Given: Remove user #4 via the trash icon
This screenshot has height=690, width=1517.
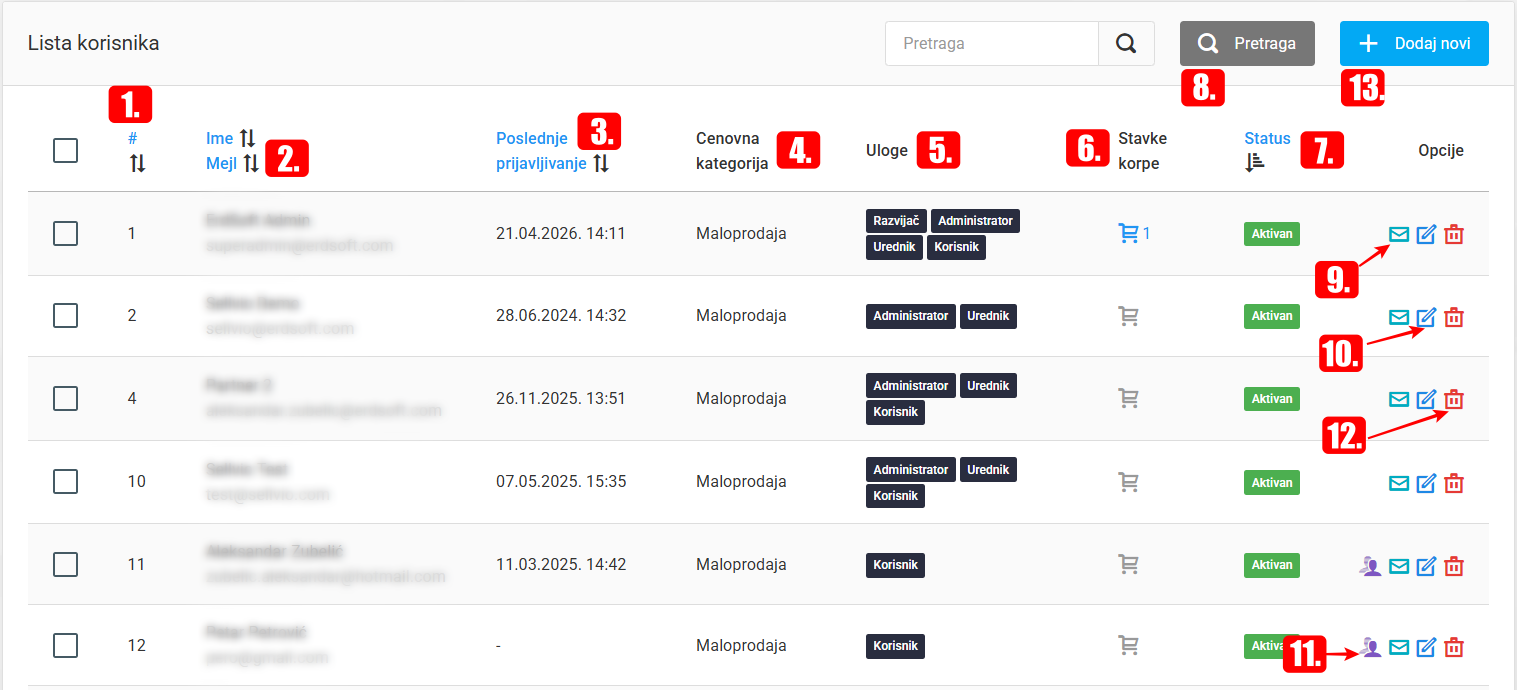Looking at the screenshot, I should (x=1455, y=400).
